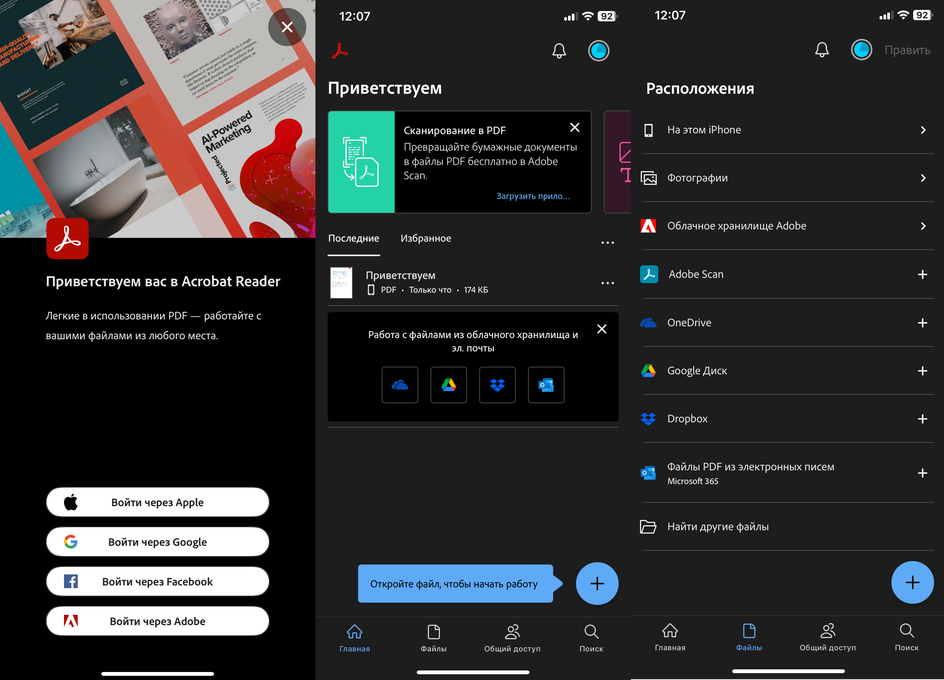Tap Acrobat logo in home screen header
The image size is (944, 680).
(340, 51)
